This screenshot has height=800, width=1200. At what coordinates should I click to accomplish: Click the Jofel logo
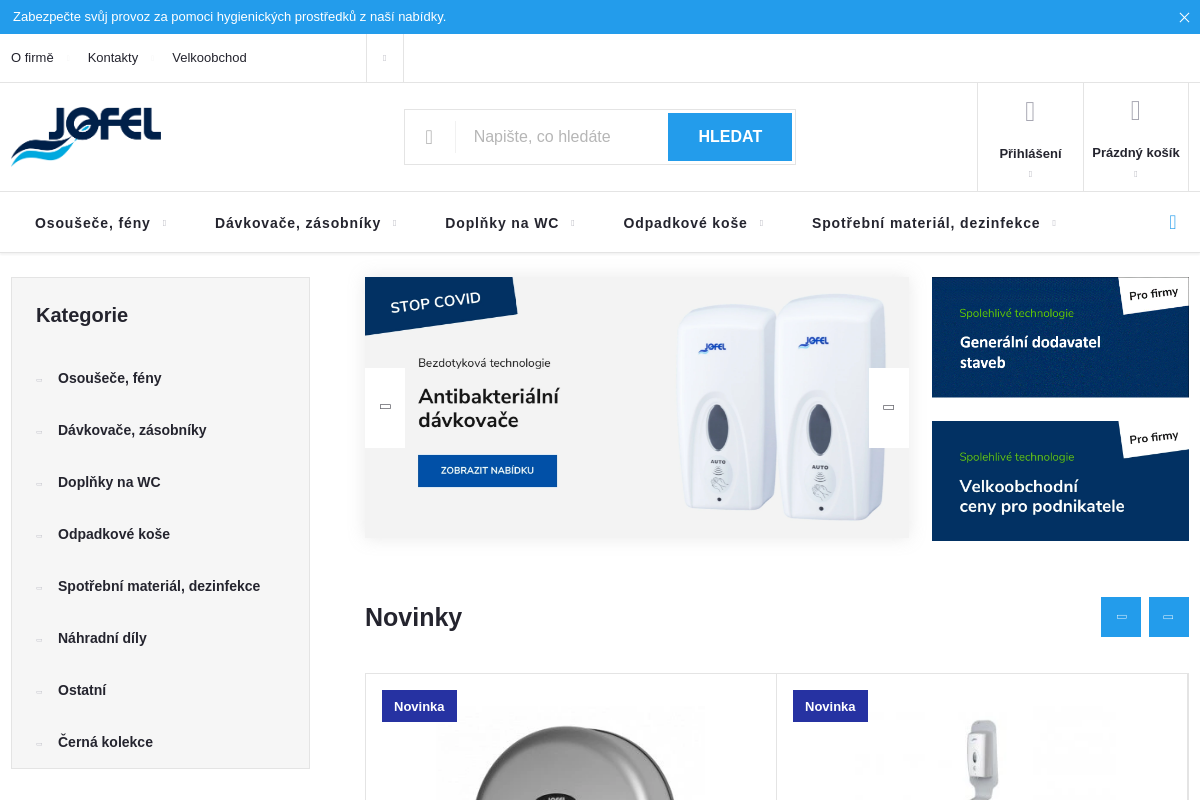pos(86,136)
